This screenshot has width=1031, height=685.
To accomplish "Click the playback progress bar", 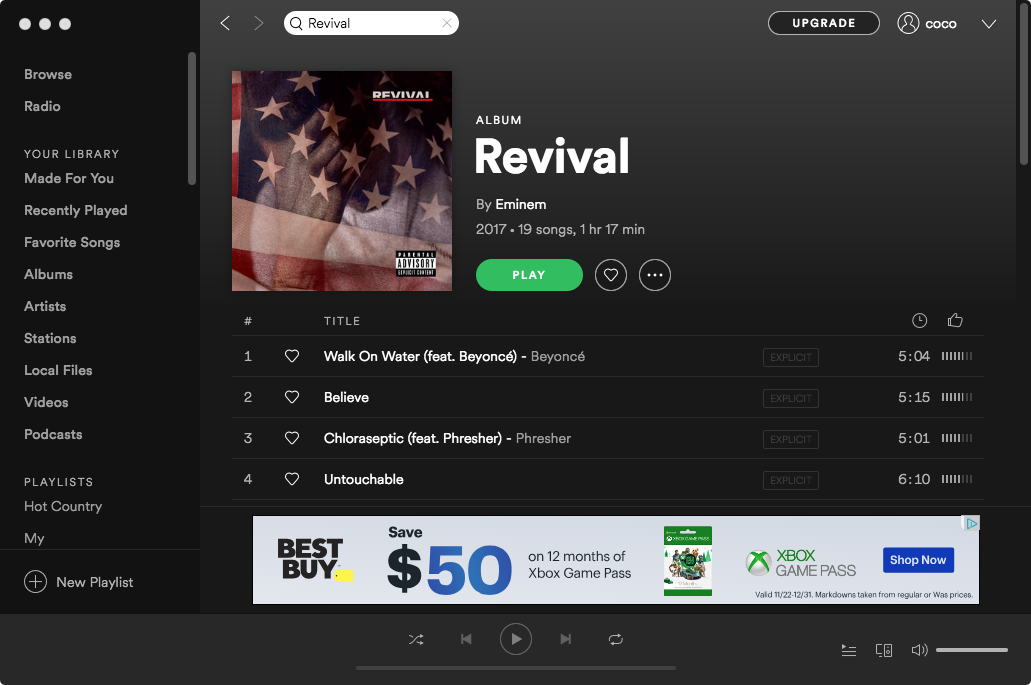I will [x=516, y=668].
